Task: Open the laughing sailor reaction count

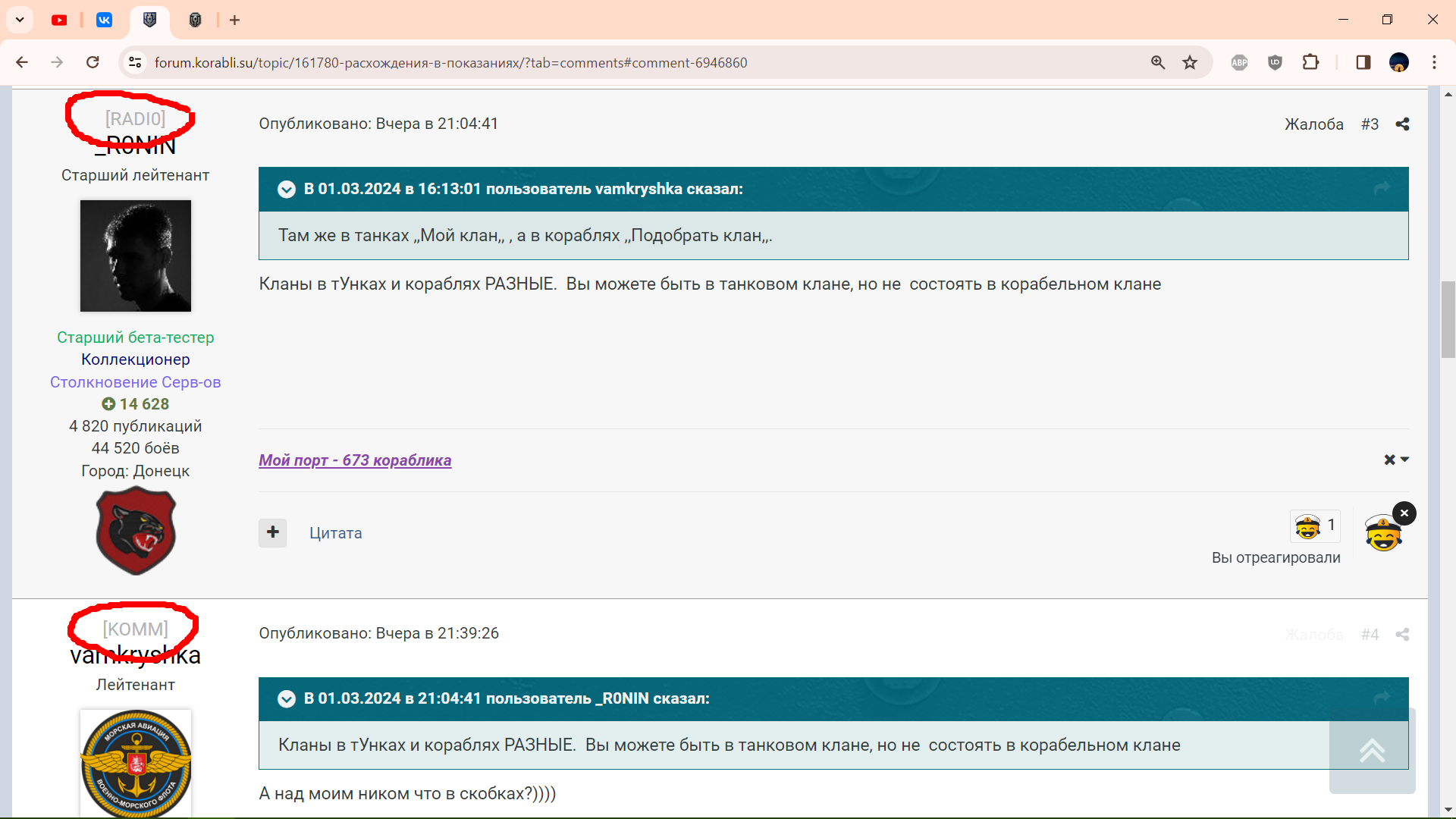Action: pyautogui.click(x=1316, y=526)
